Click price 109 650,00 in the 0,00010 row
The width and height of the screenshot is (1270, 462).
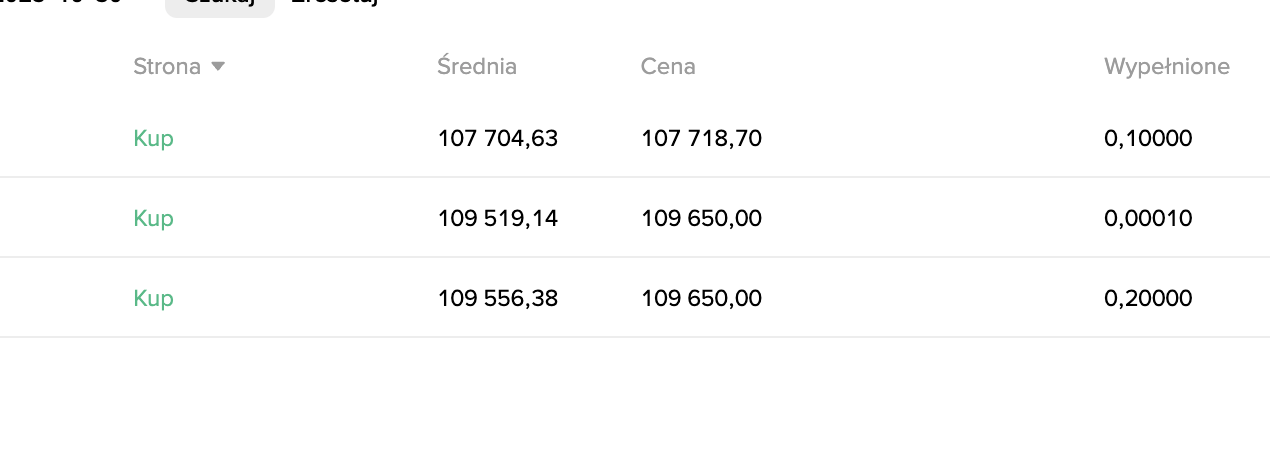[x=701, y=218]
